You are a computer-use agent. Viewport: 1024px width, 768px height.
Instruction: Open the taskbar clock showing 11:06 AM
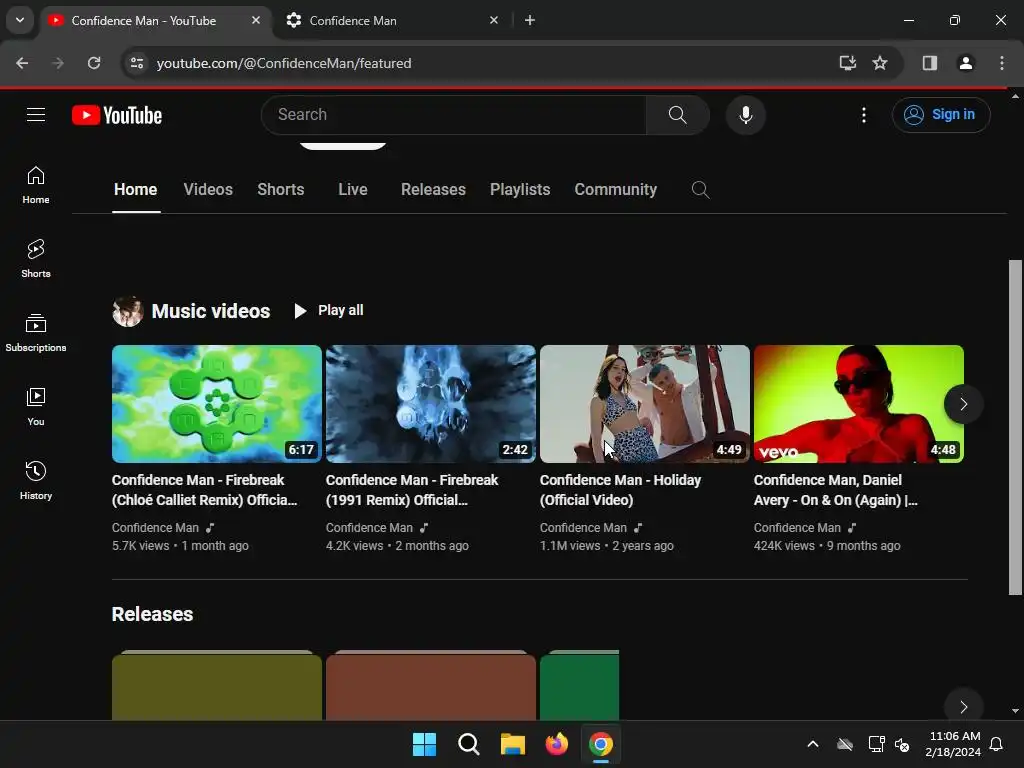coord(953,744)
